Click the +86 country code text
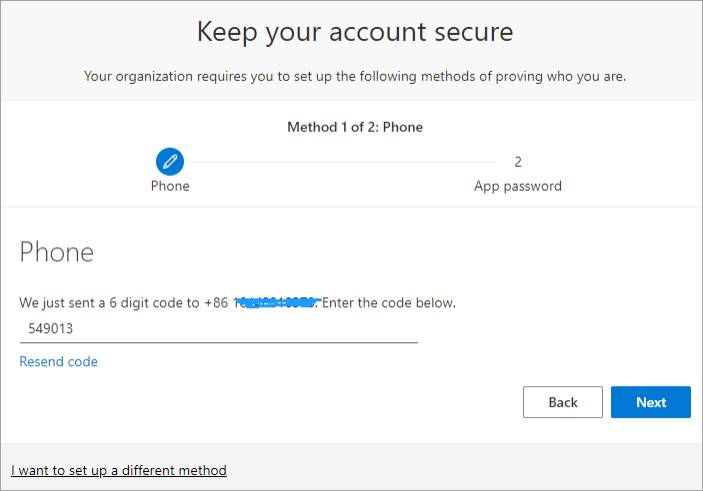Viewport: 703px width, 491px height. click(216, 303)
